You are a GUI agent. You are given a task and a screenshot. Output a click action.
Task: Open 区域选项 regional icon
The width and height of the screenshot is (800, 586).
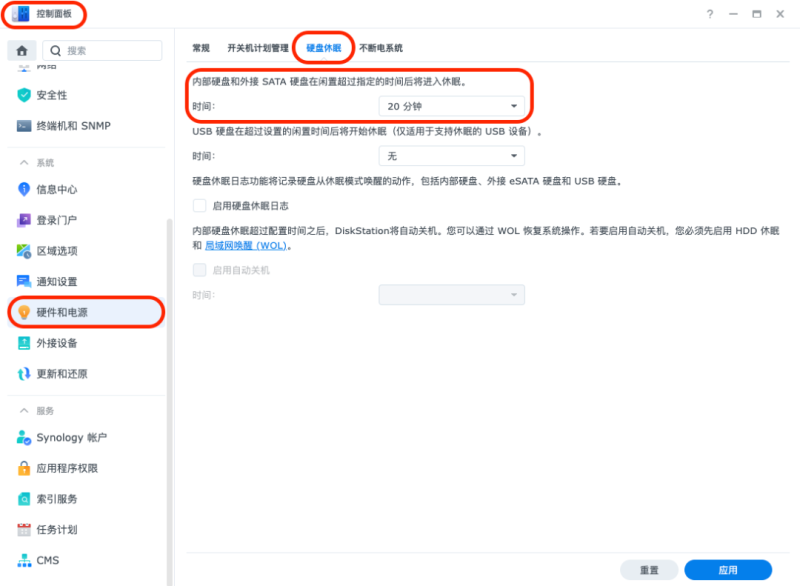click(24, 251)
